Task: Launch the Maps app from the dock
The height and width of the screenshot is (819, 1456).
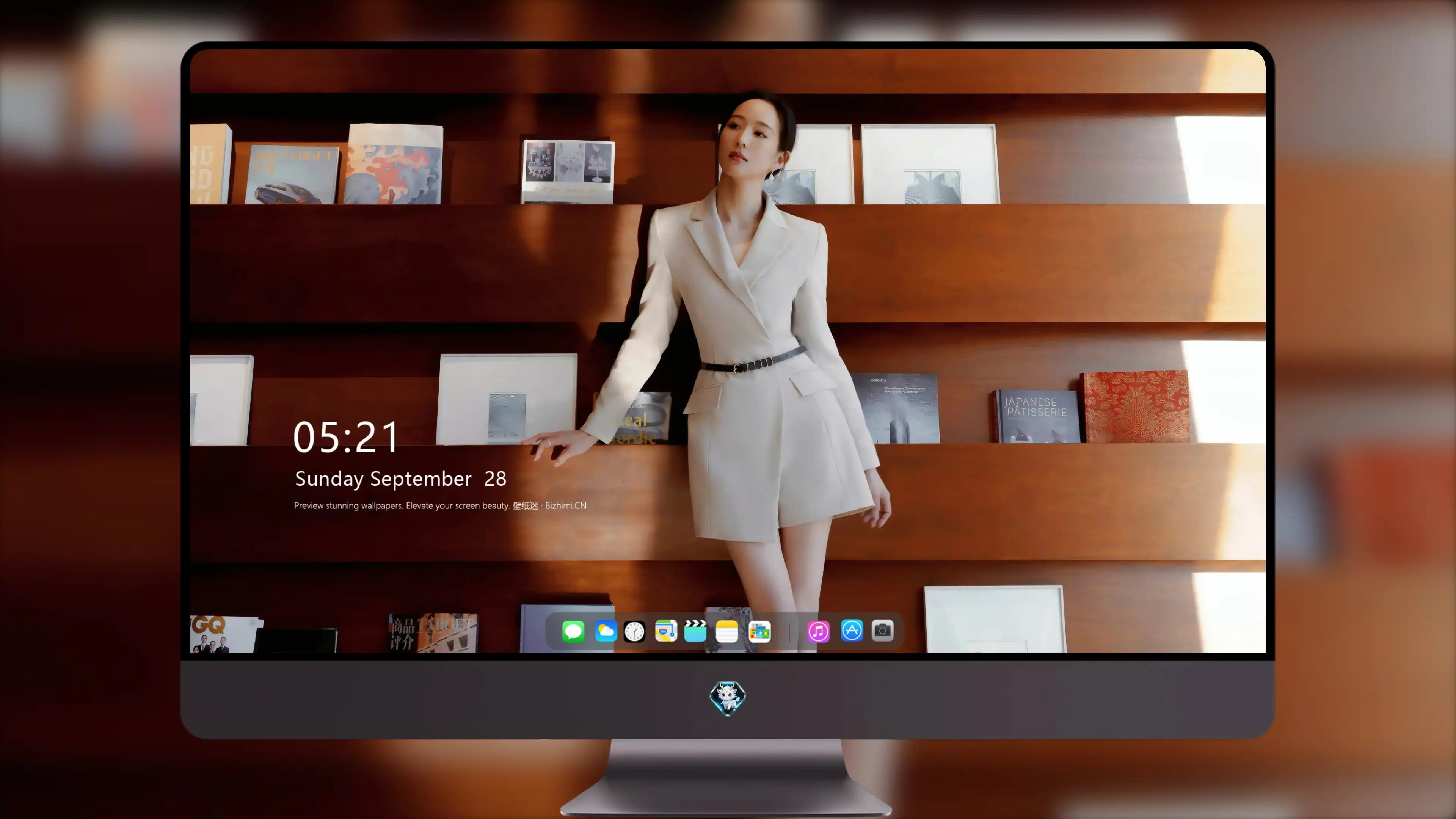Action: pos(666,631)
